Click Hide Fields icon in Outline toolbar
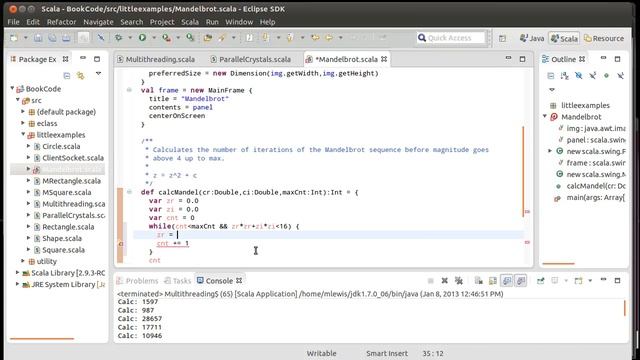 (x=578, y=76)
